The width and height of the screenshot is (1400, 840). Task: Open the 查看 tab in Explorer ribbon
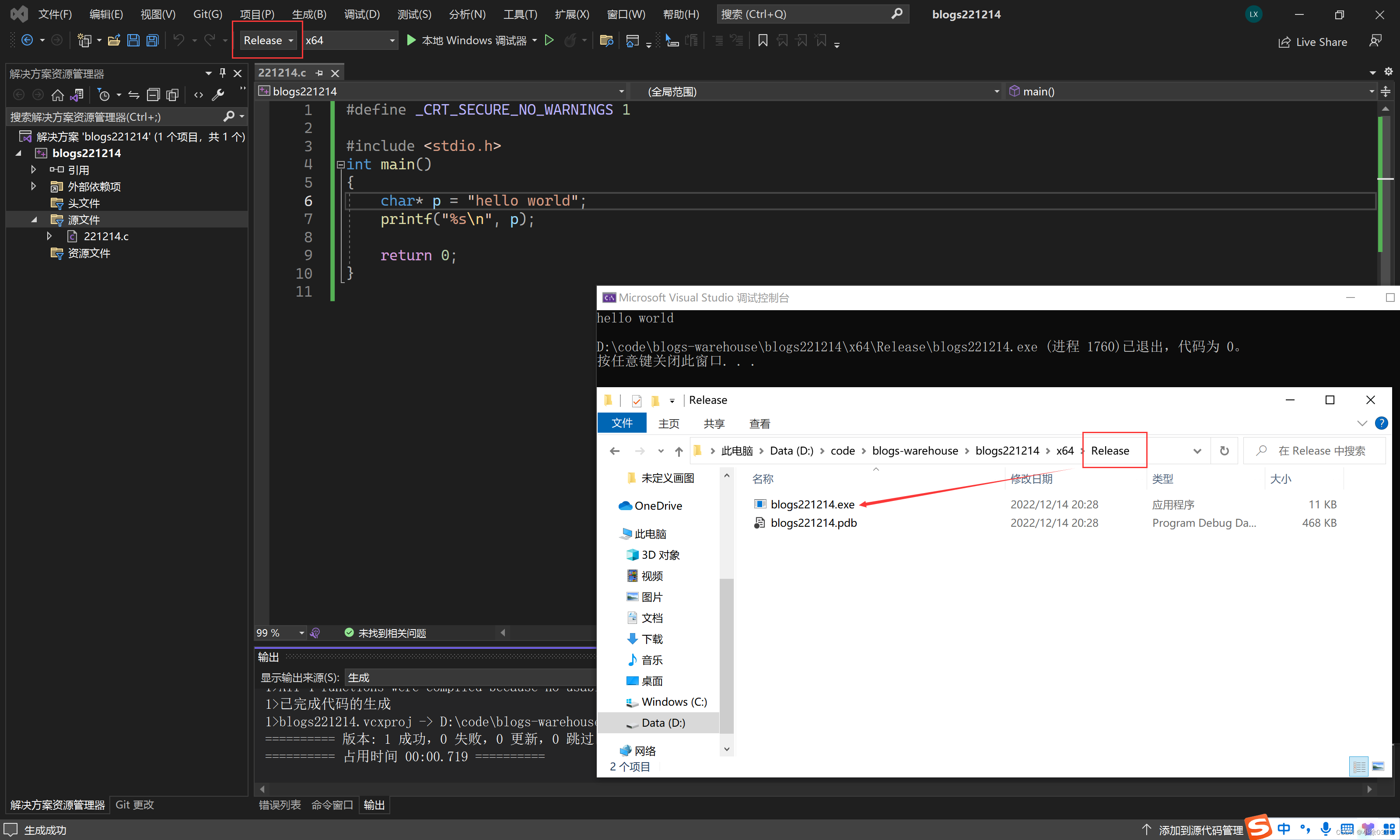(x=759, y=424)
